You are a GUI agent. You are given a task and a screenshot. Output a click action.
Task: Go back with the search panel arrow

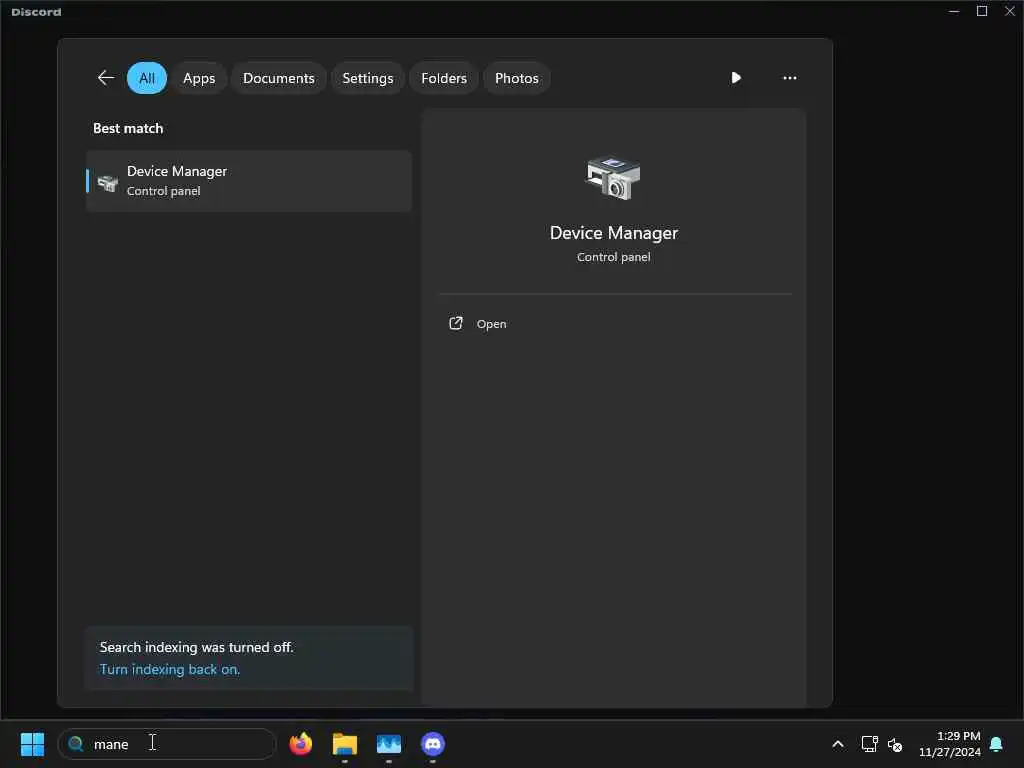coord(106,78)
